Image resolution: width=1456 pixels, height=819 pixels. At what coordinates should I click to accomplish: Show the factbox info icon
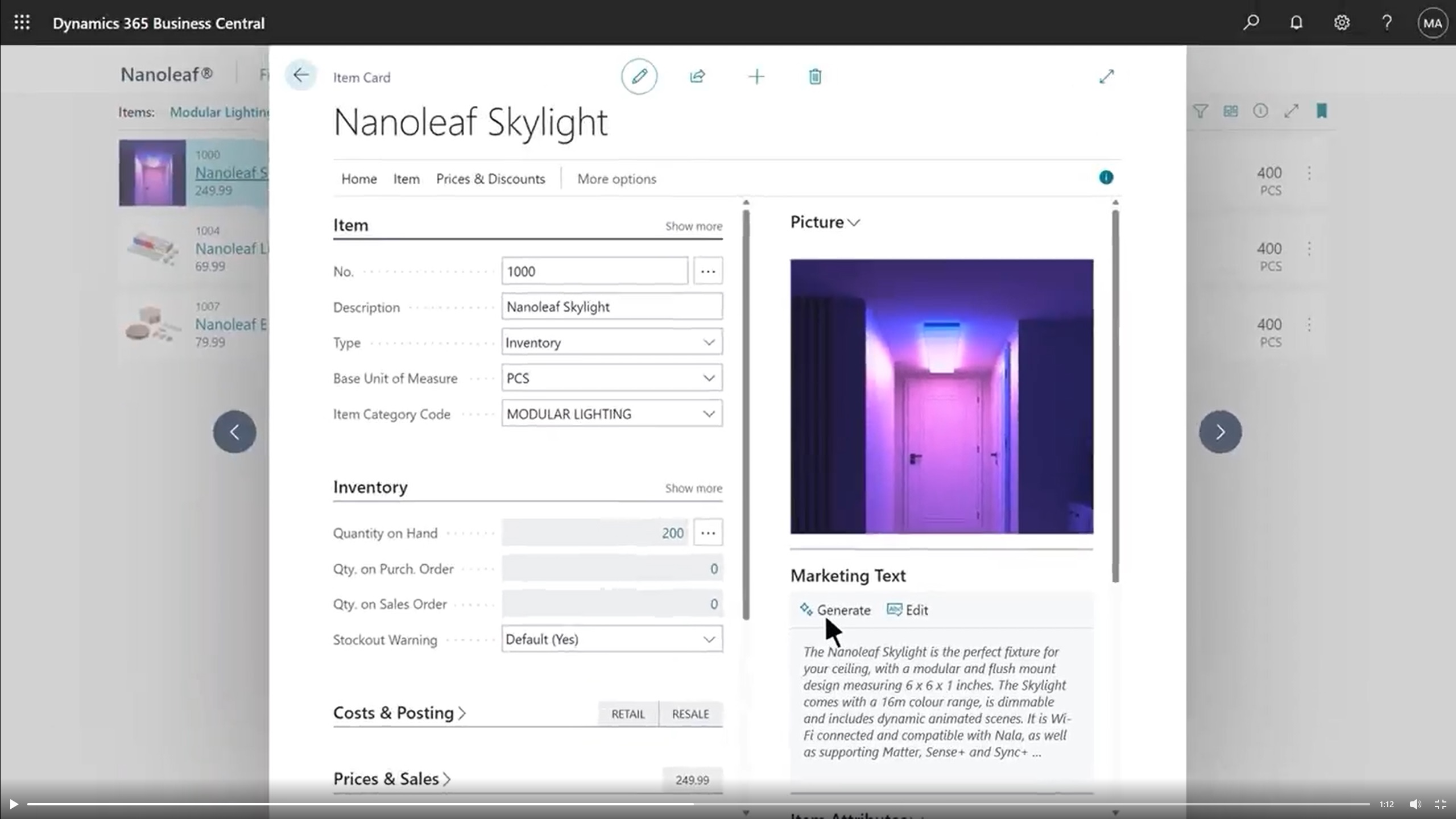(1106, 177)
